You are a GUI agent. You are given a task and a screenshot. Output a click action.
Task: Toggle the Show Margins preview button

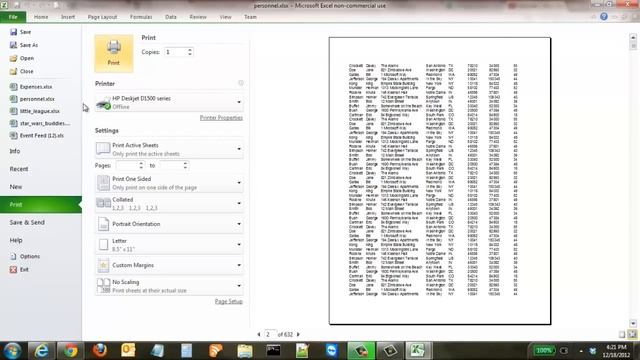[x=622, y=334]
